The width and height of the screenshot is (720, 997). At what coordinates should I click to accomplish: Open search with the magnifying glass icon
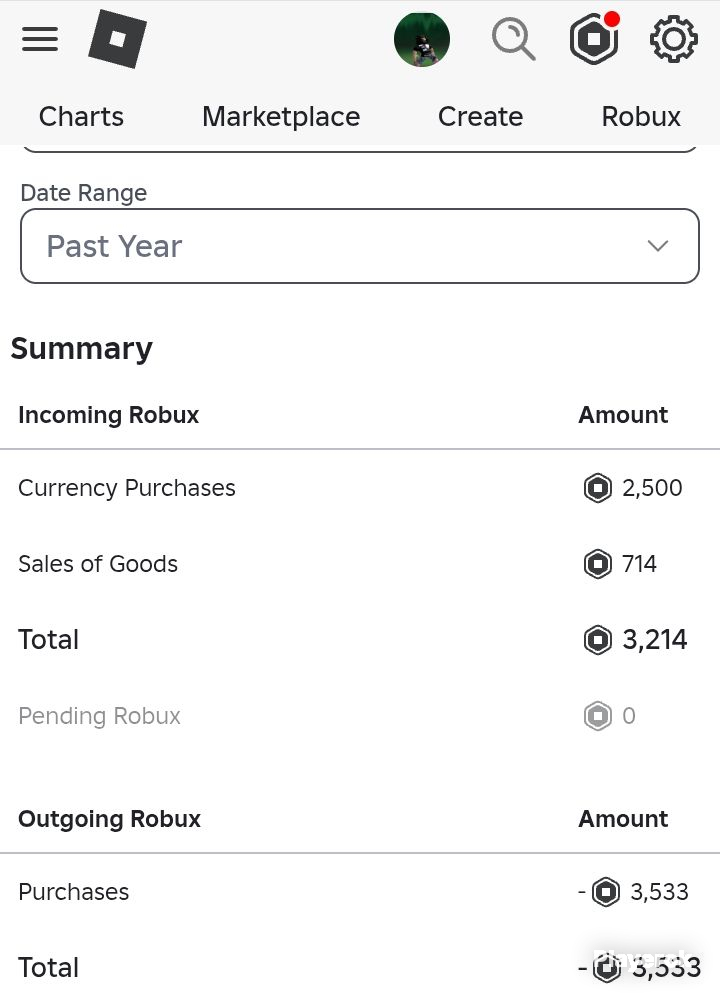coord(513,39)
